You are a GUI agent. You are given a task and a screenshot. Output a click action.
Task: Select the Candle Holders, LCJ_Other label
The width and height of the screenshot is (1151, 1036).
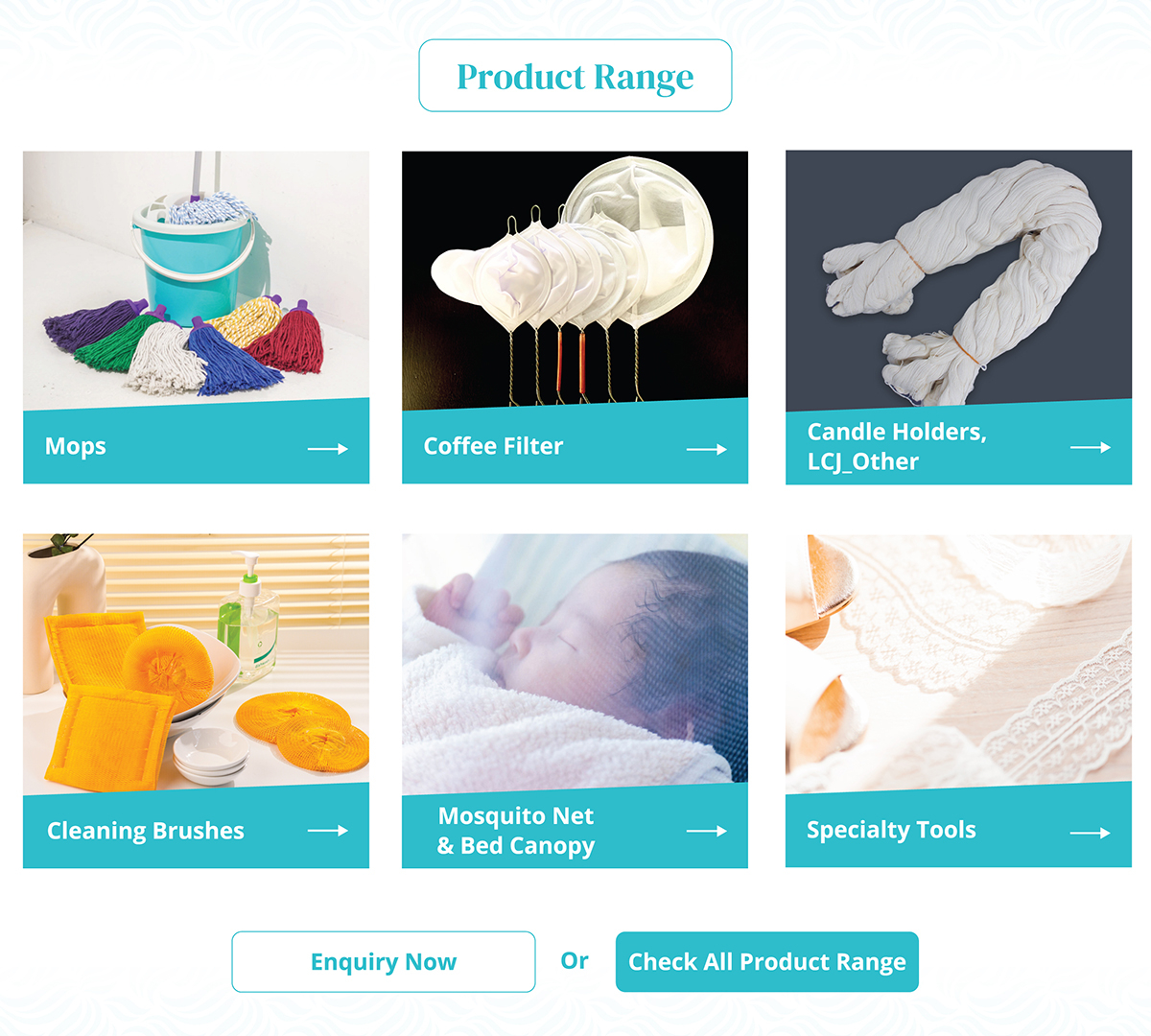click(x=897, y=446)
